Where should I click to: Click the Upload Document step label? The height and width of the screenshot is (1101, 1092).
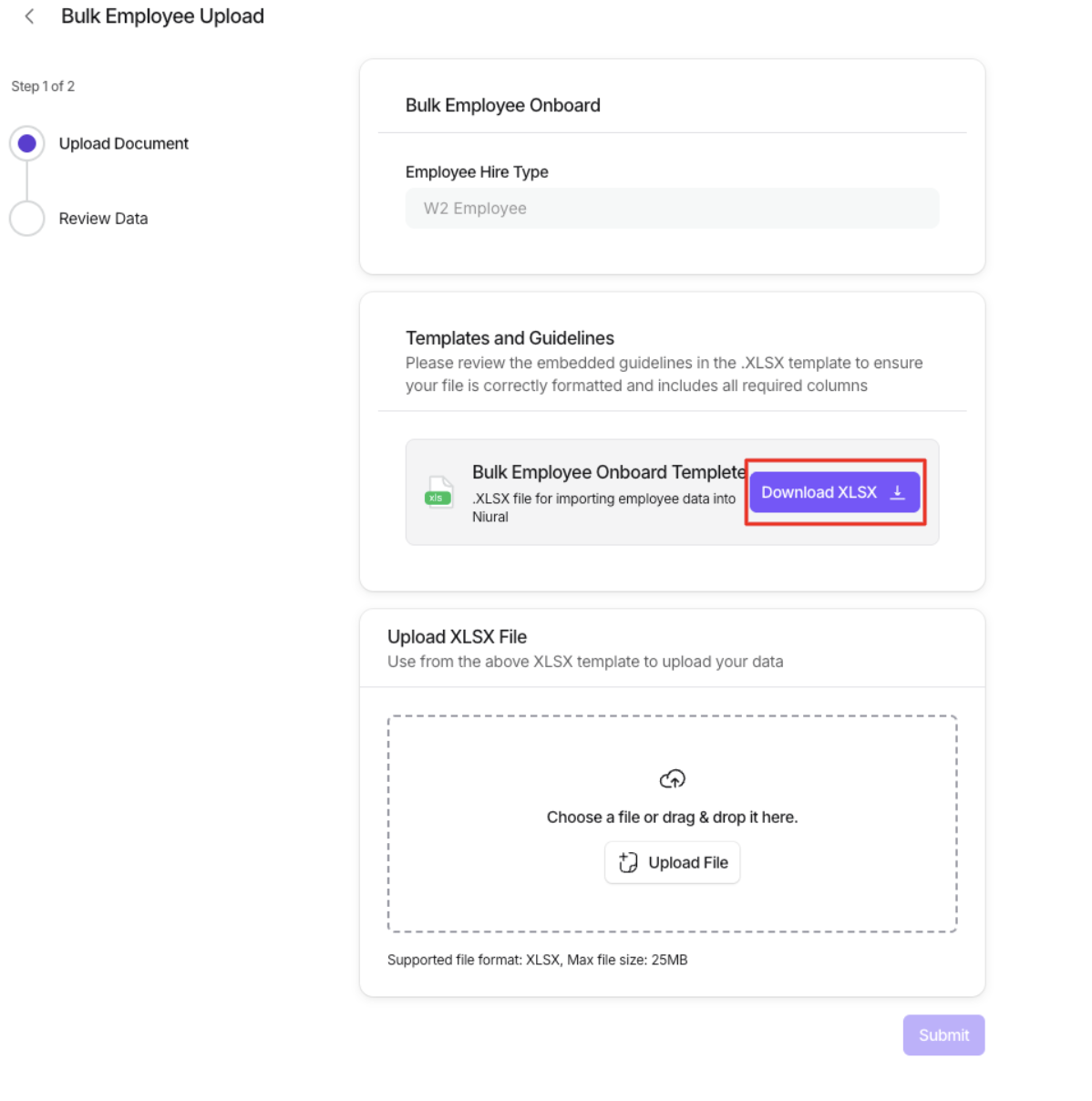pos(123,144)
